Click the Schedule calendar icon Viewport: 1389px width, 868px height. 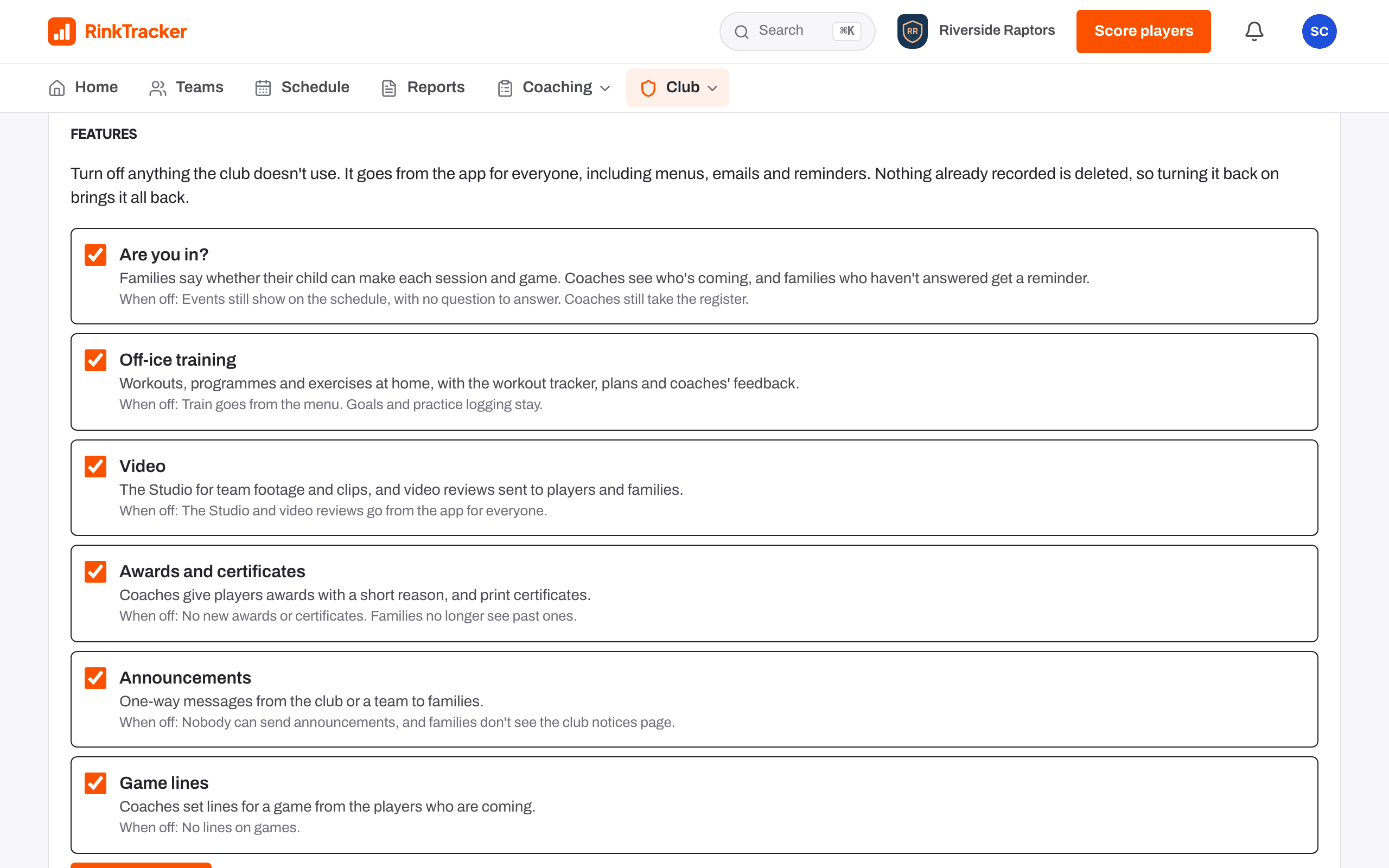[x=263, y=88]
